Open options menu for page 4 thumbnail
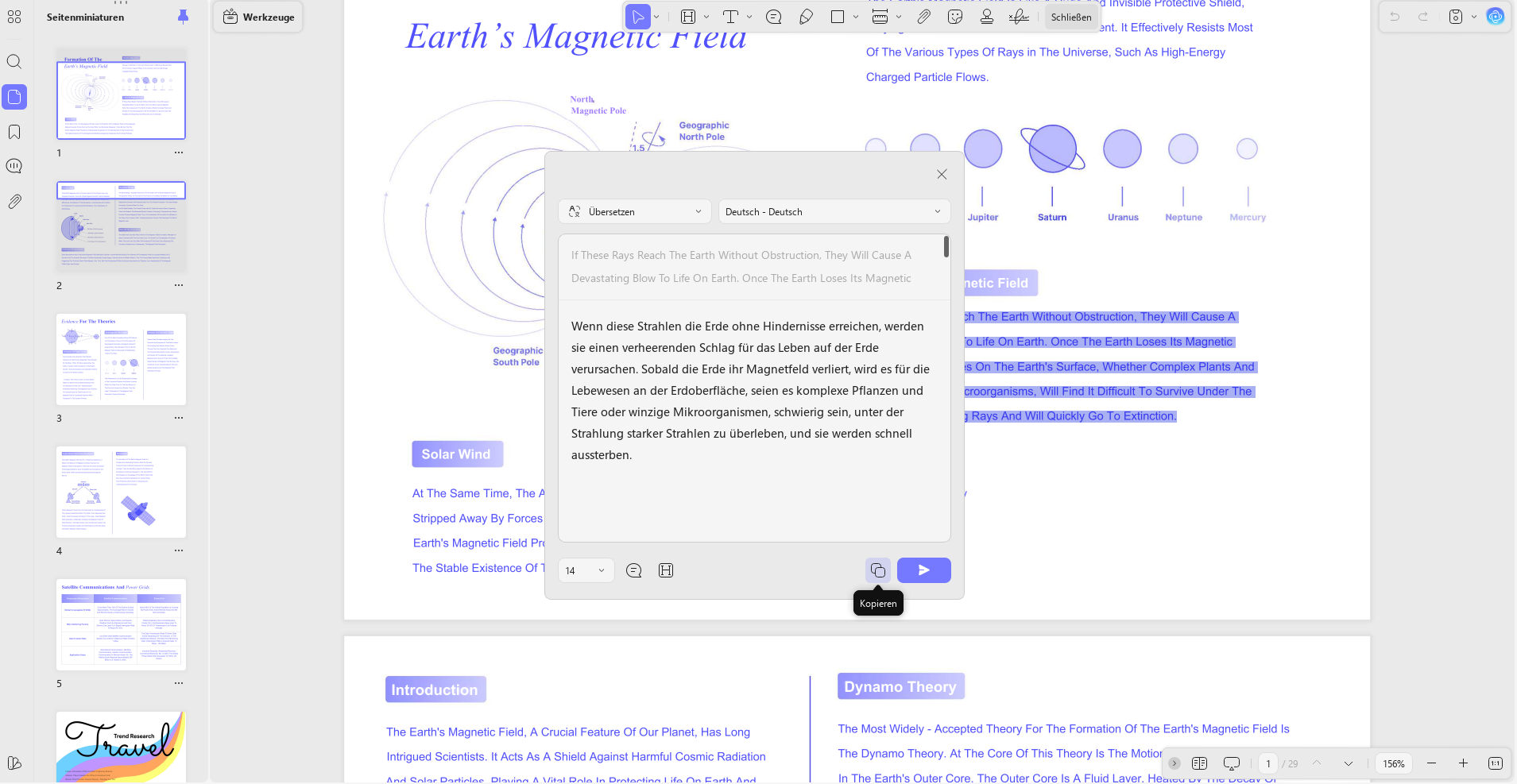The width and height of the screenshot is (1517, 784). [179, 550]
